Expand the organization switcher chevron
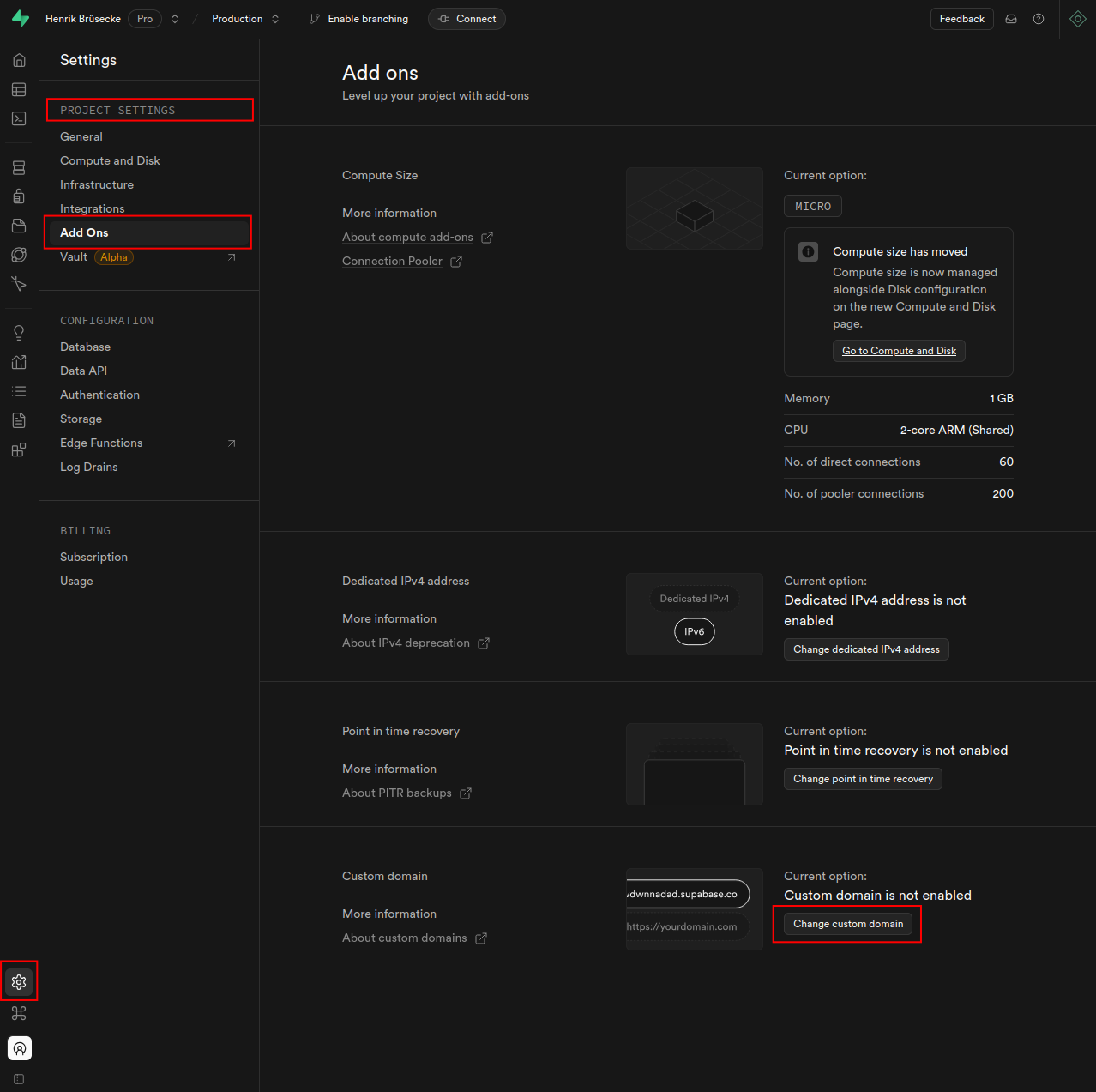 [175, 19]
